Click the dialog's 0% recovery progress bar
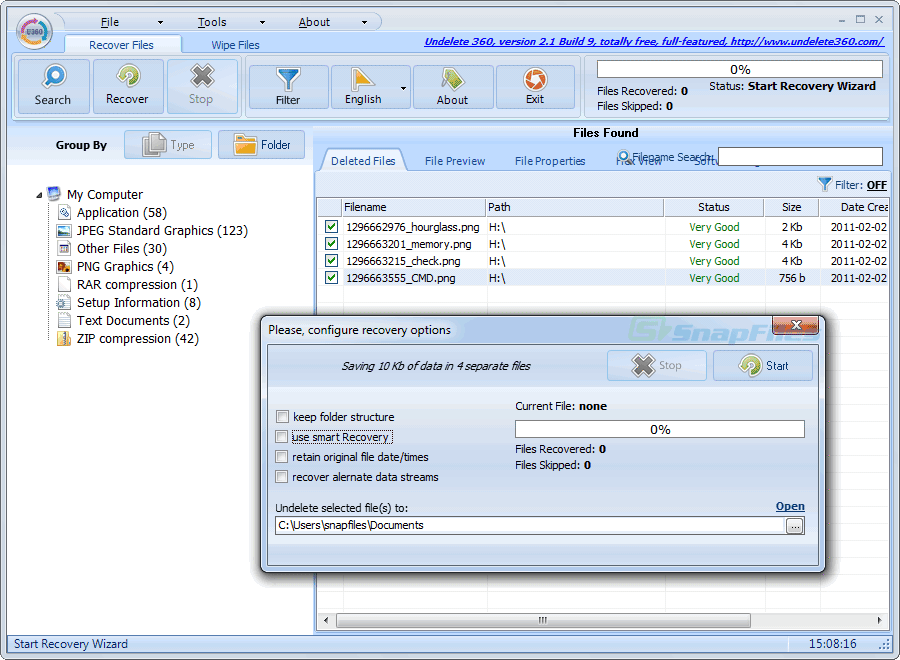Image resolution: width=900 pixels, height=660 pixels. click(660, 429)
